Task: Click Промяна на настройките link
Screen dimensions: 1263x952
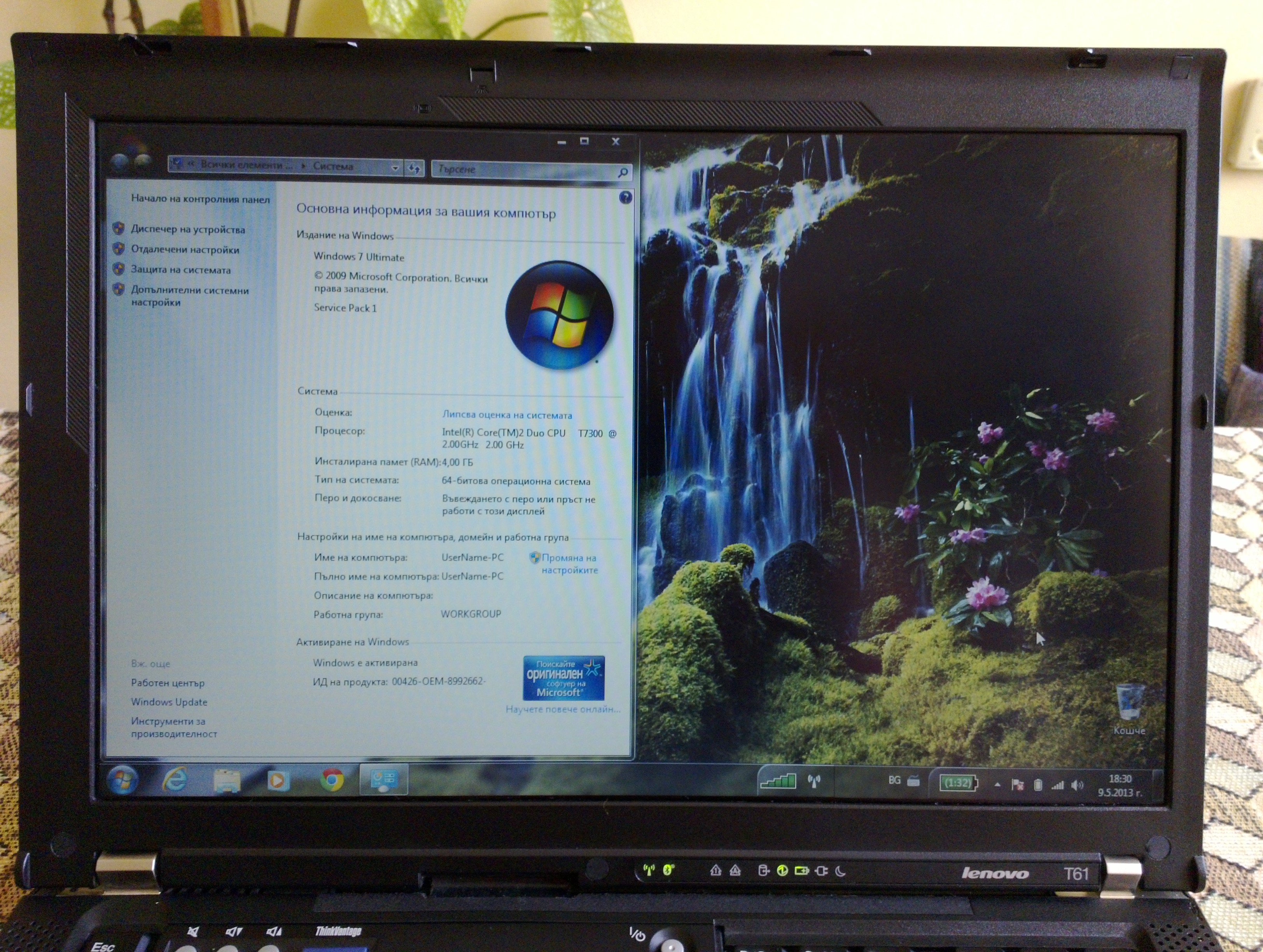Action: (x=569, y=563)
